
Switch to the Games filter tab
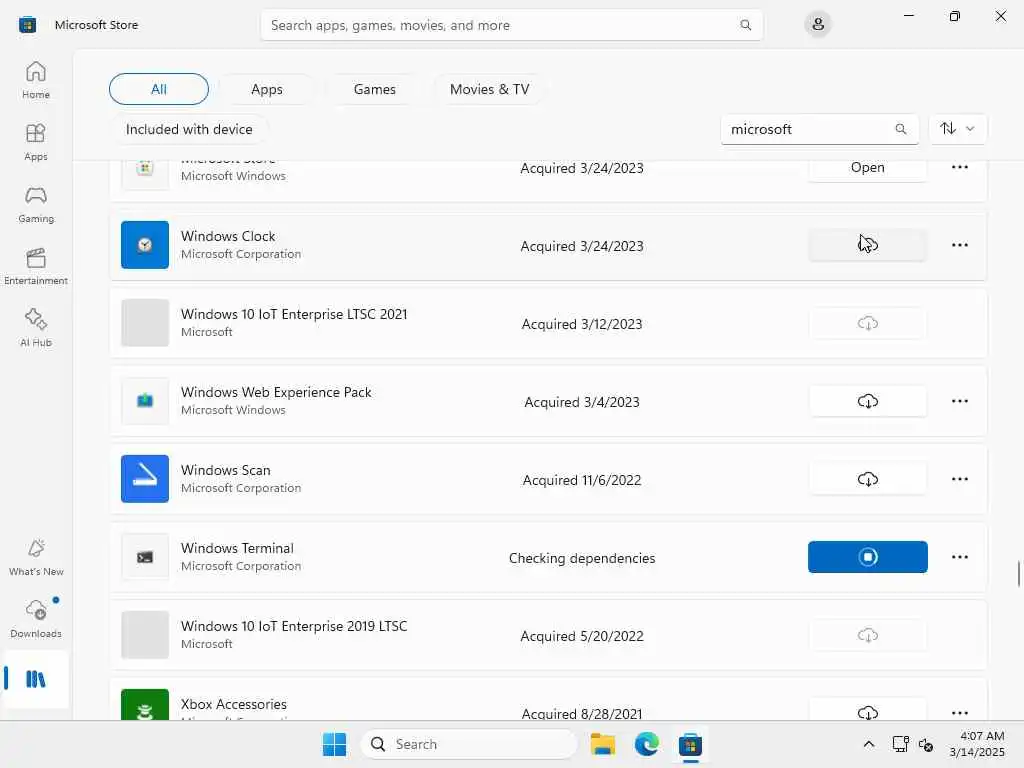(374, 89)
